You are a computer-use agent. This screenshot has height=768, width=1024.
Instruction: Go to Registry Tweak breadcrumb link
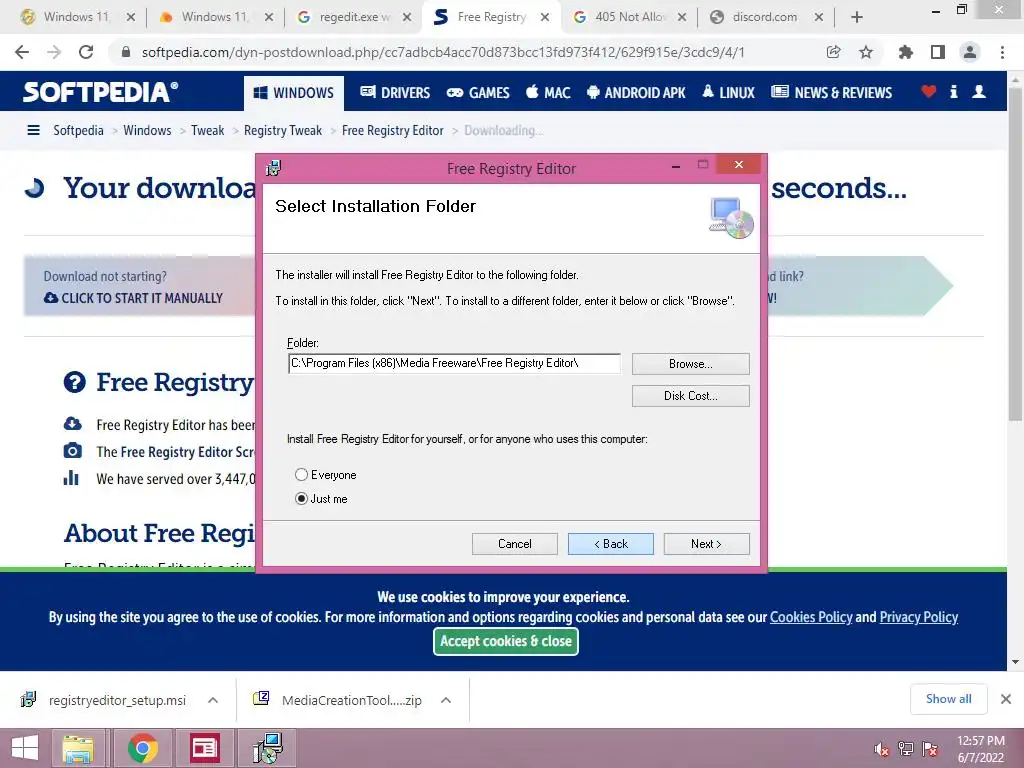tap(283, 131)
